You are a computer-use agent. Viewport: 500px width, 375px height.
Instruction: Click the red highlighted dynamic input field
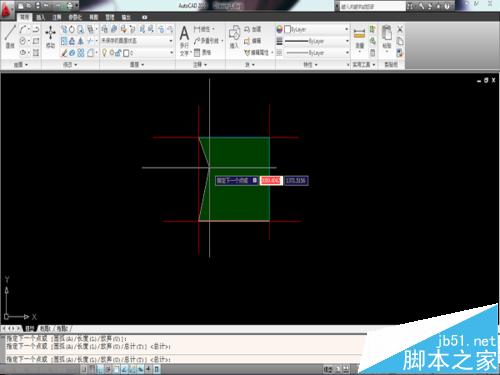(x=271, y=180)
